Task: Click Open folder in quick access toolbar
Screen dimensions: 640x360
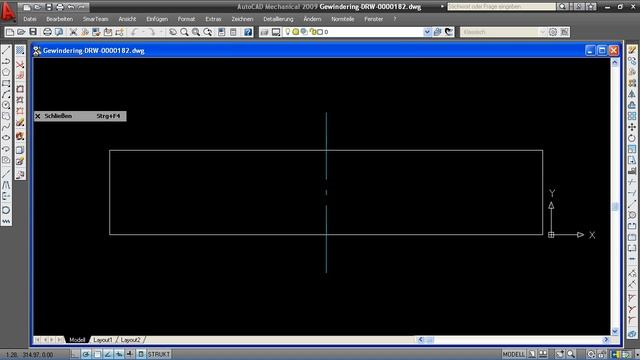Action: 38,7
